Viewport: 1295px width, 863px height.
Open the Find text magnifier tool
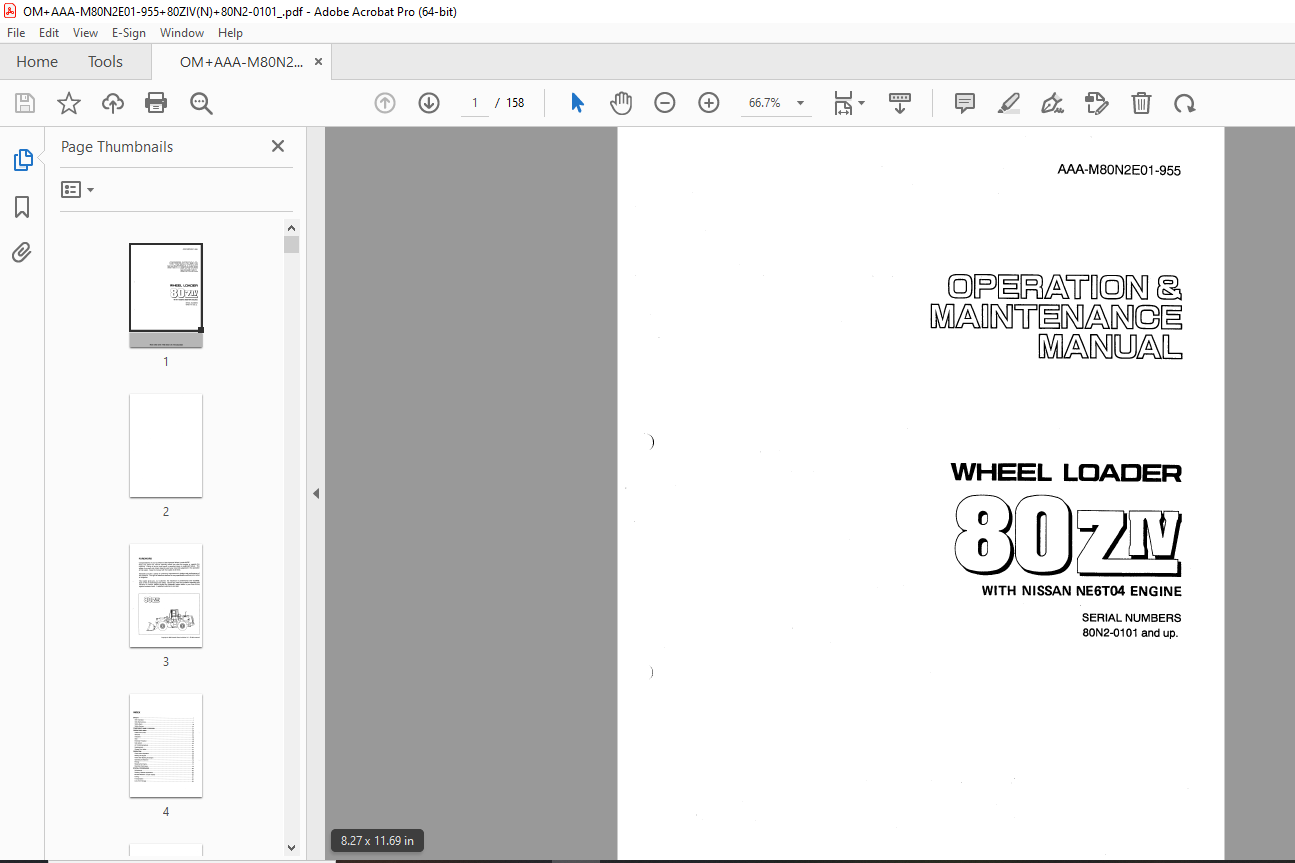point(201,103)
